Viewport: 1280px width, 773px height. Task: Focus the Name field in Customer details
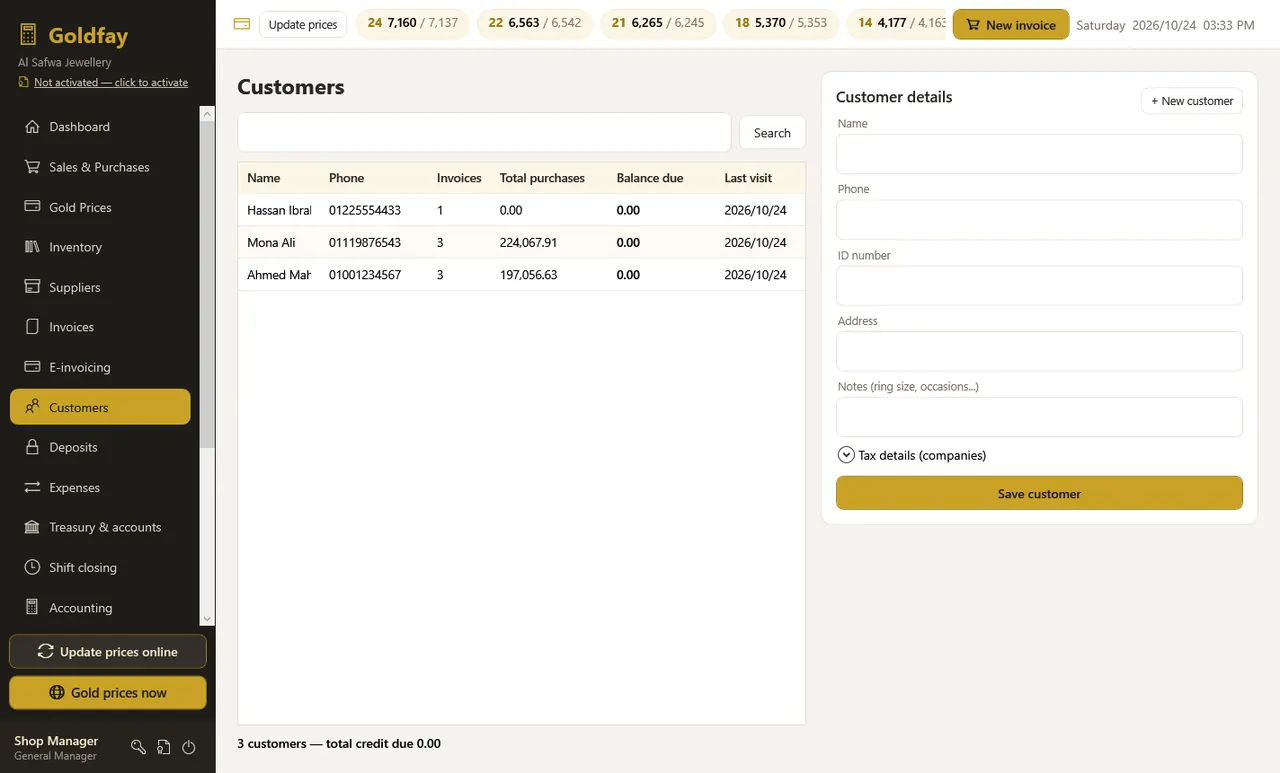pos(1039,154)
